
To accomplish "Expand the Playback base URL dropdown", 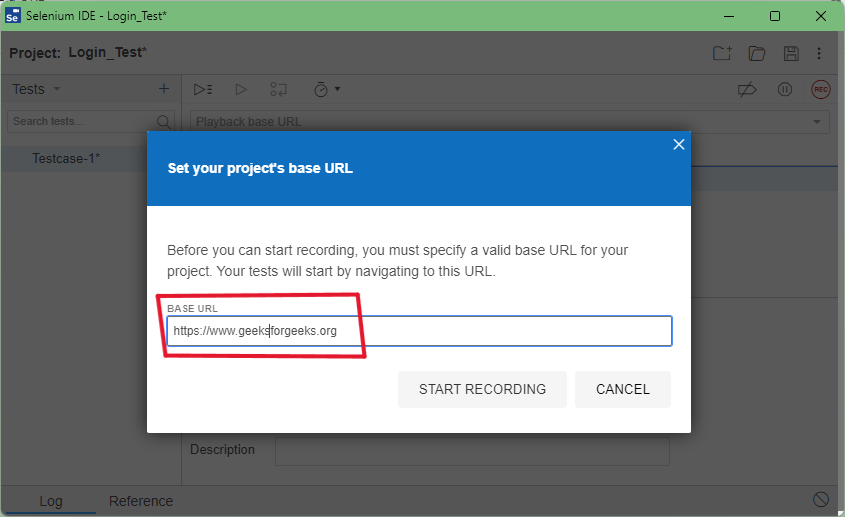I will 818,122.
